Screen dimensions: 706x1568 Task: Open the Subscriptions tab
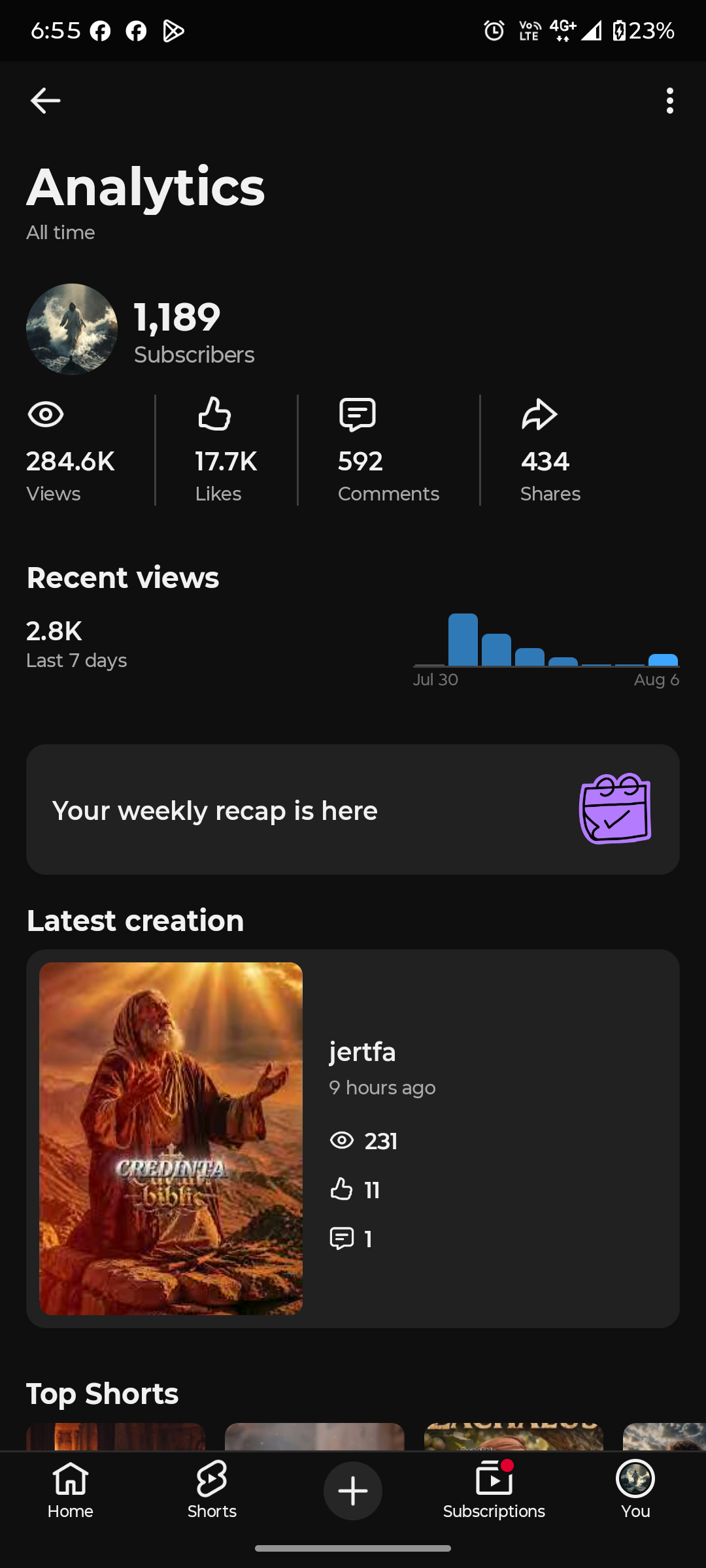click(x=494, y=1491)
